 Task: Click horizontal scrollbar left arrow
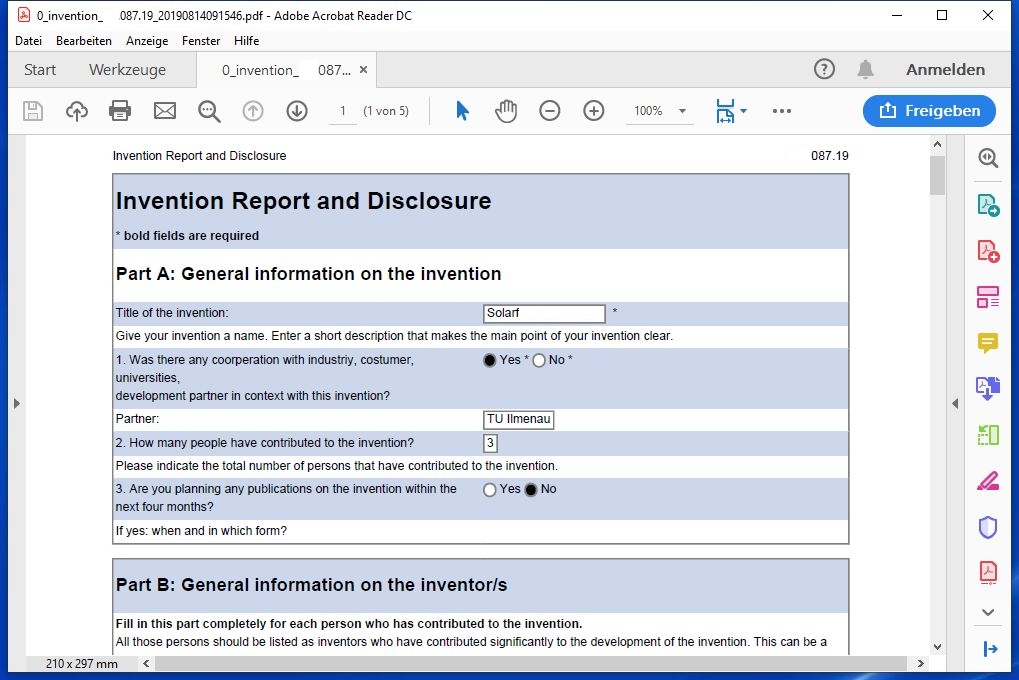tap(146, 664)
